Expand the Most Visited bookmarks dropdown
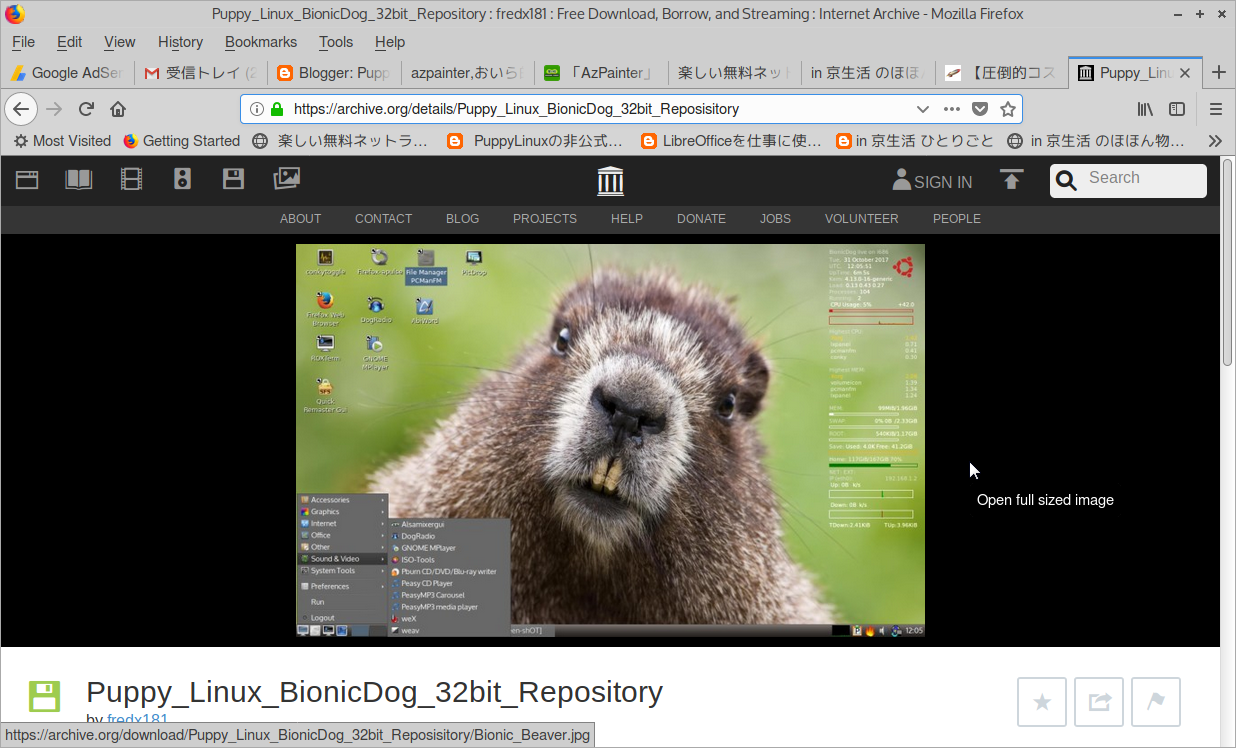The width and height of the screenshot is (1236, 748). pyautogui.click(x=62, y=141)
